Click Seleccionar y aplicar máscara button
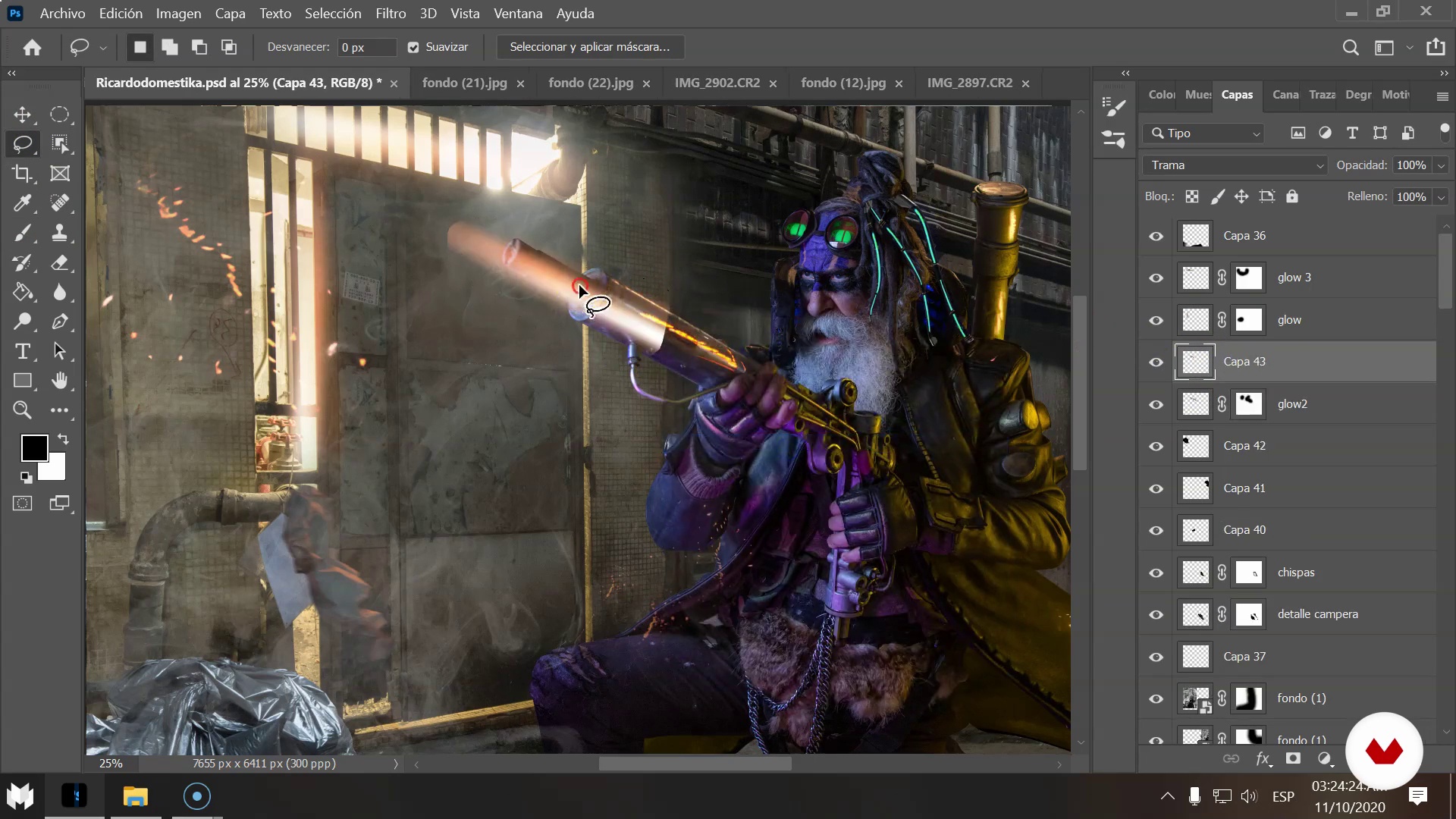This screenshot has height=819, width=1456. (590, 47)
